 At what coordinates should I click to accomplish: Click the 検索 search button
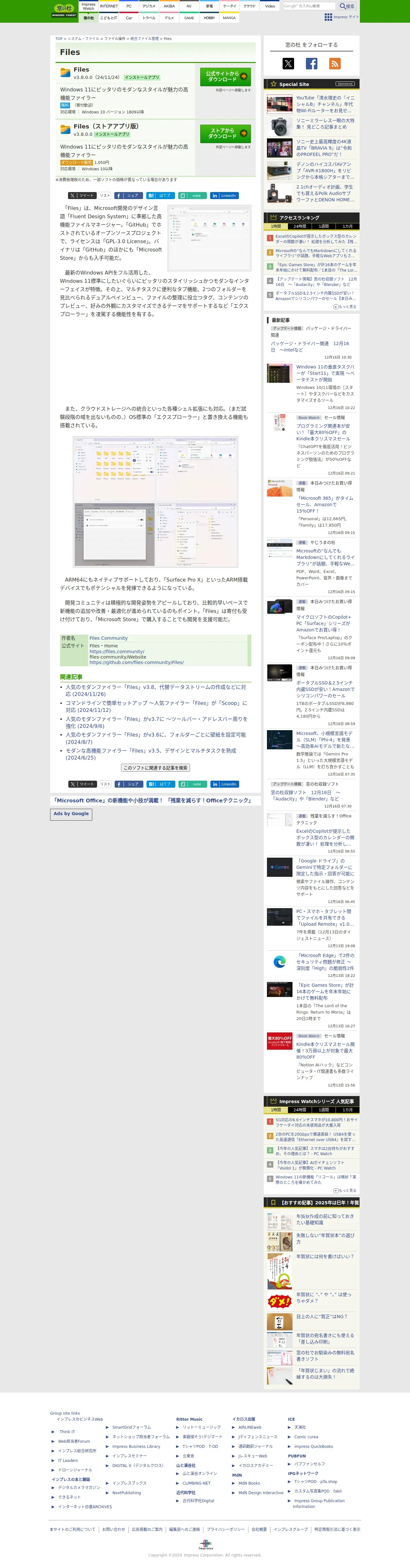(347, 6)
